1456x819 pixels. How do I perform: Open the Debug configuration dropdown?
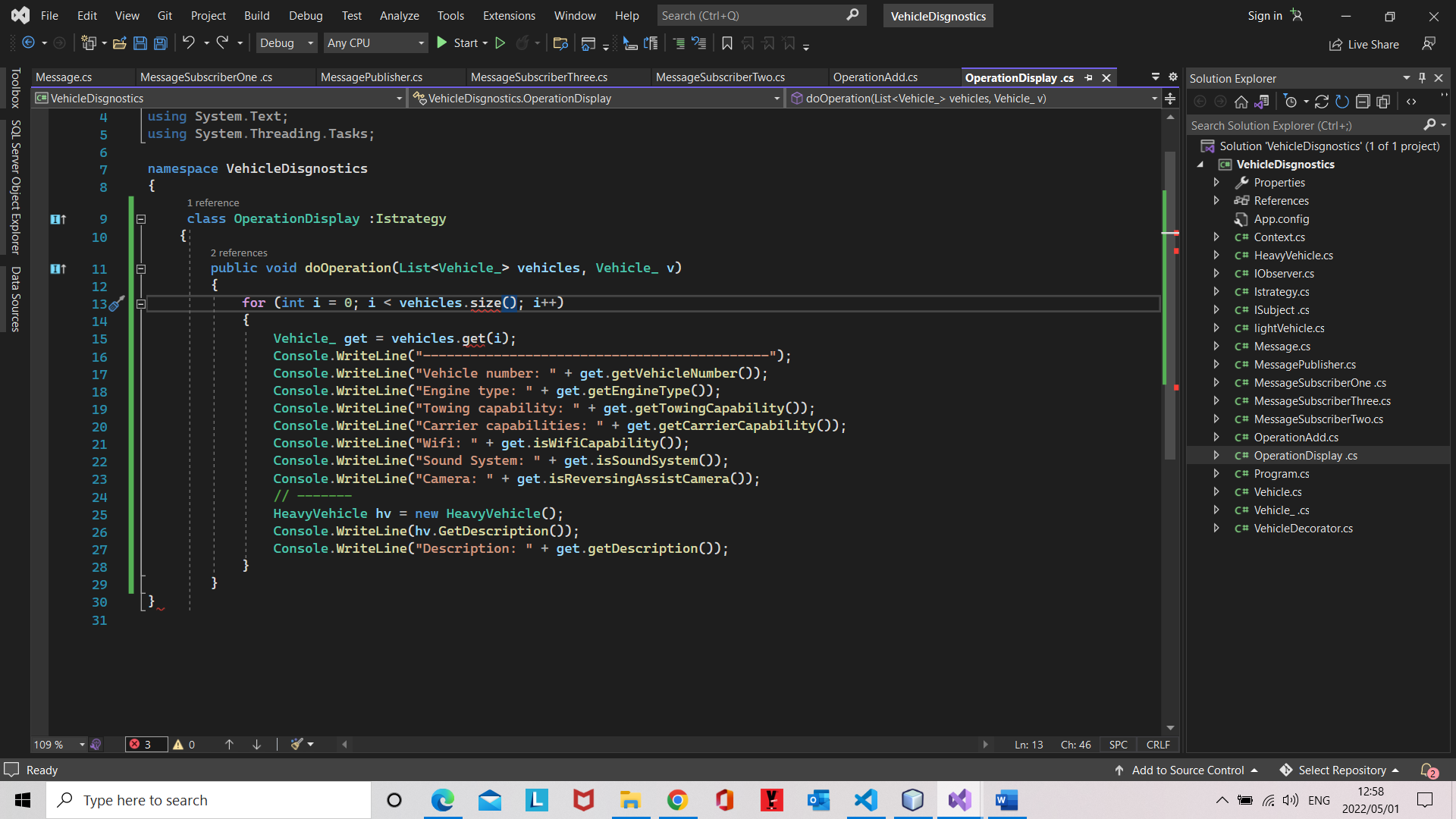[287, 43]
